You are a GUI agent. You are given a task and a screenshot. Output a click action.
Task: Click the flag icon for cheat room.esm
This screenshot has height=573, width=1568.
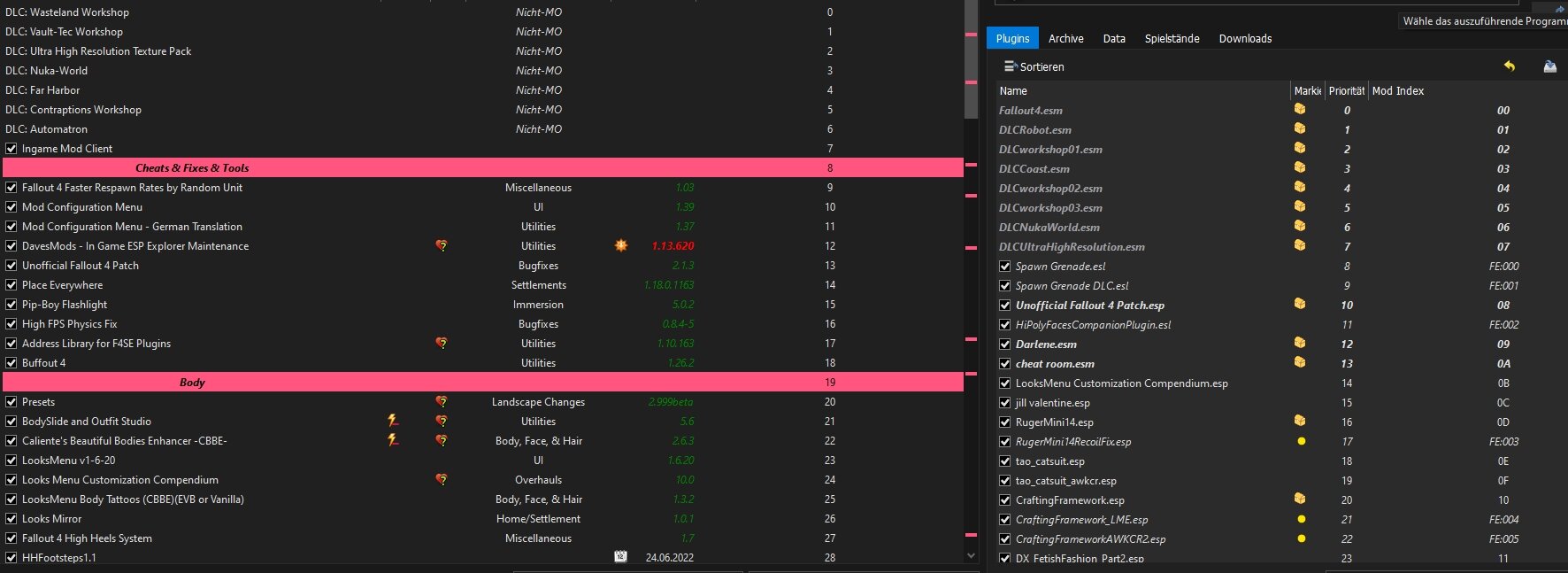(x=1300, y=362)
